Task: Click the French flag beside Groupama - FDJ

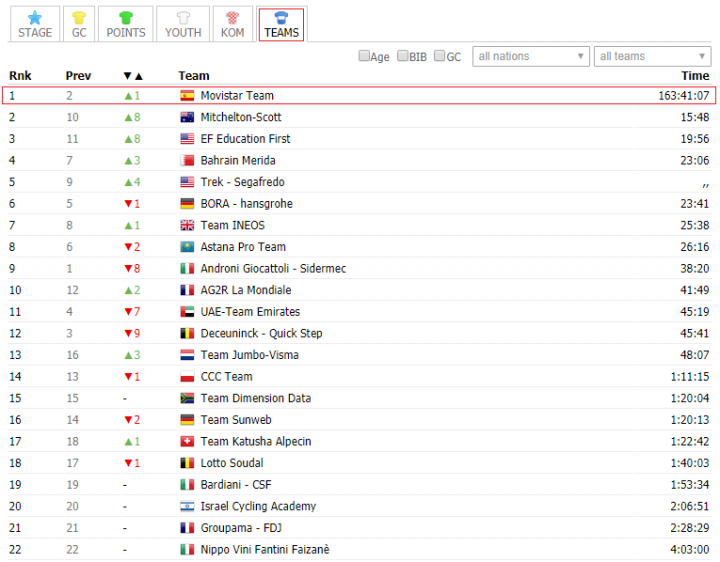Action: click(x=187, y=528)
